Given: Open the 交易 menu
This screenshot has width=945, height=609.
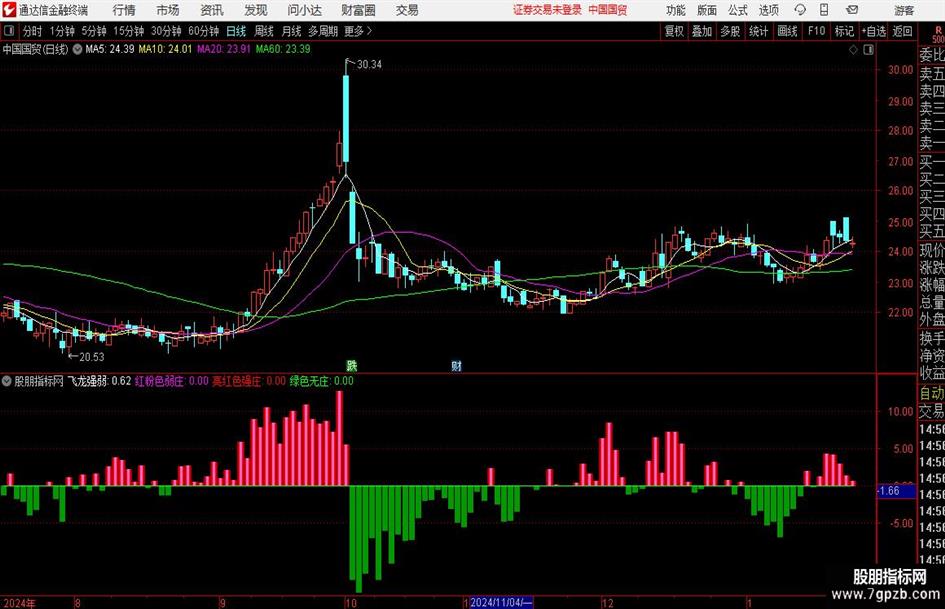Looking at the screenshot, I should 407,10.
